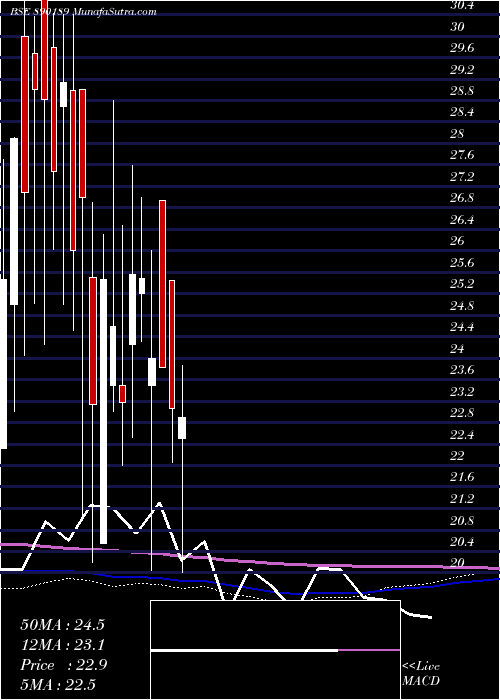This screenshot has width=500, height=700.
Task: Click the Price : 22.9 value
Action: [63, 665]
